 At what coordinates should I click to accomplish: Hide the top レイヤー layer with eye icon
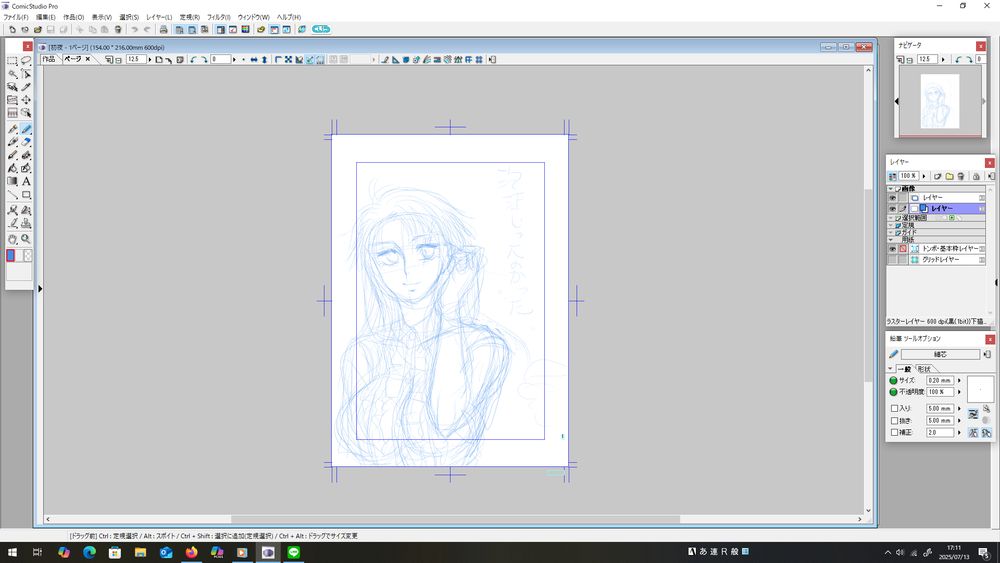click(892, 198)
